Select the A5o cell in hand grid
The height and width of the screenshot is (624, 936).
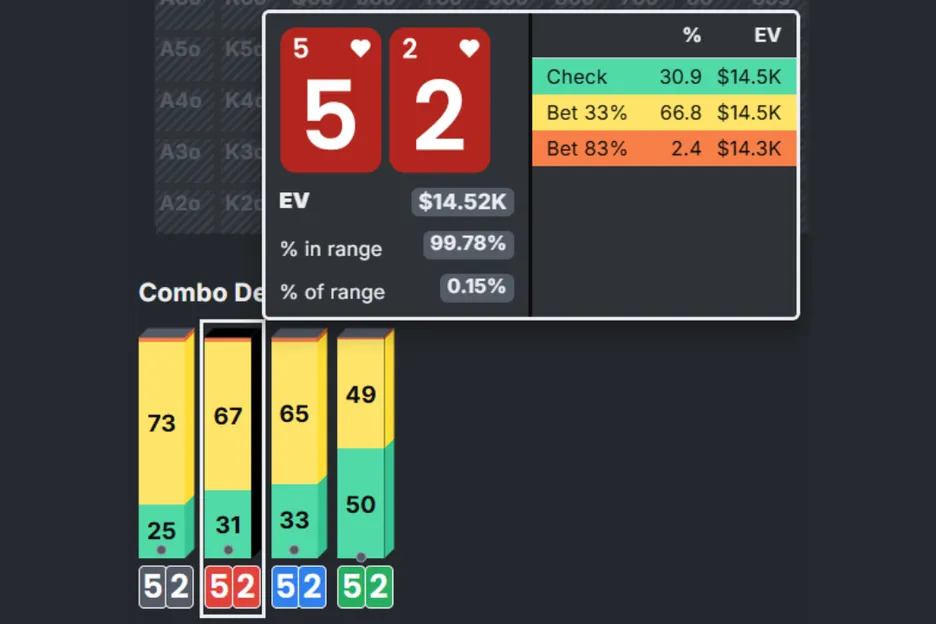point(180,48)
